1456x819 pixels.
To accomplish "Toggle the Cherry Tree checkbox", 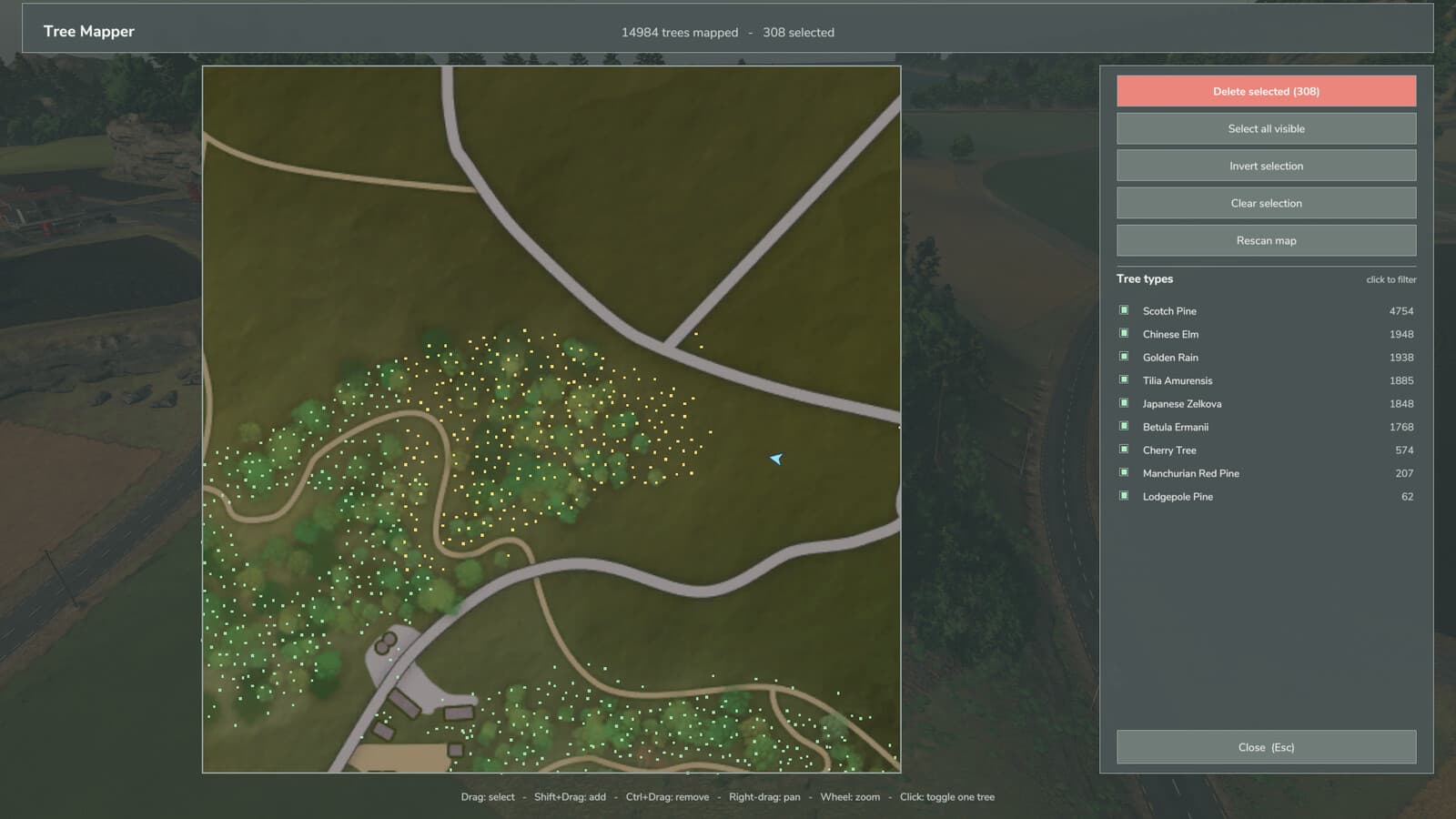I will coord(1124,450).
